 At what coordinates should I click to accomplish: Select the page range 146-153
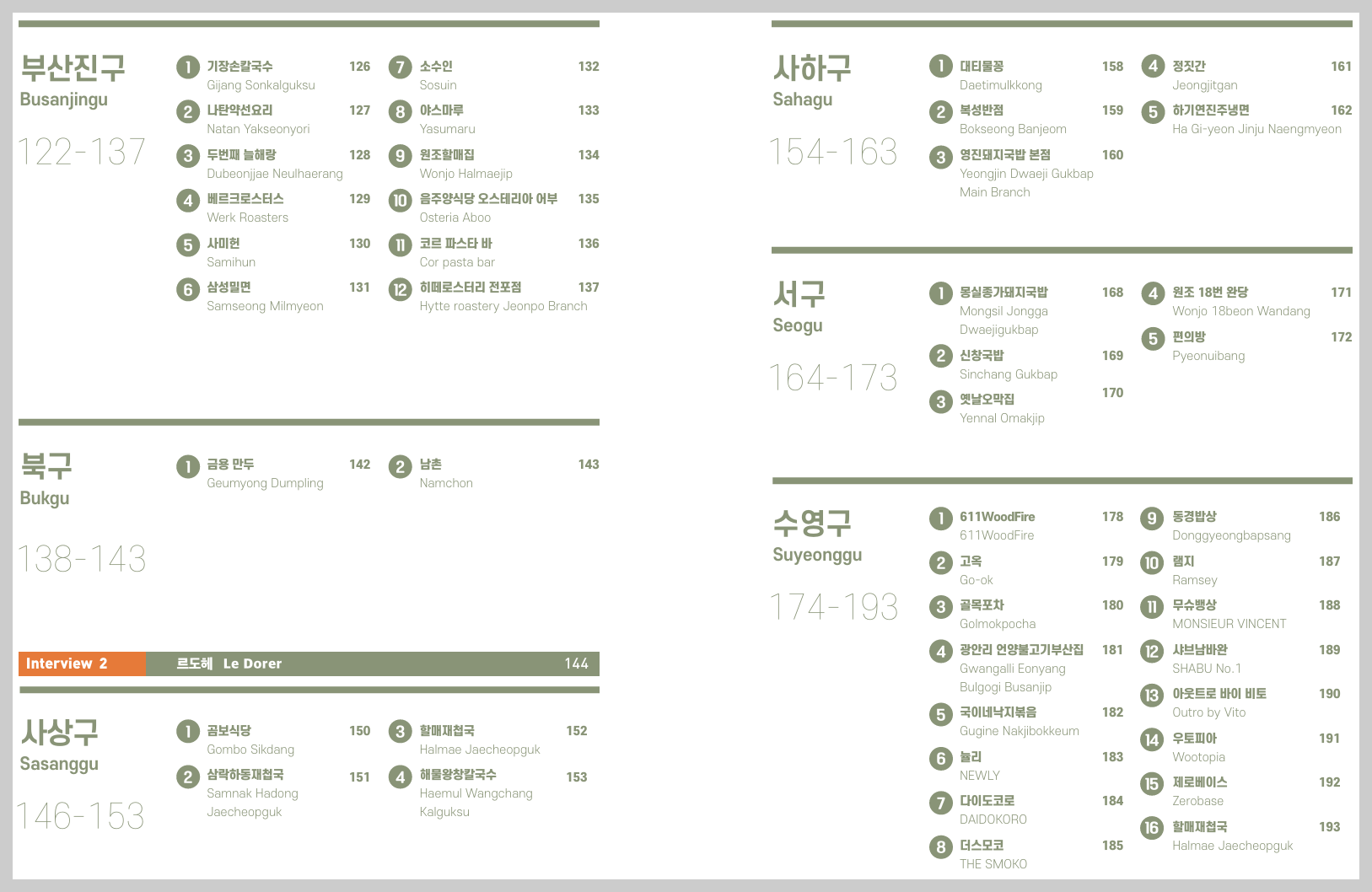(x=81, y=816)
